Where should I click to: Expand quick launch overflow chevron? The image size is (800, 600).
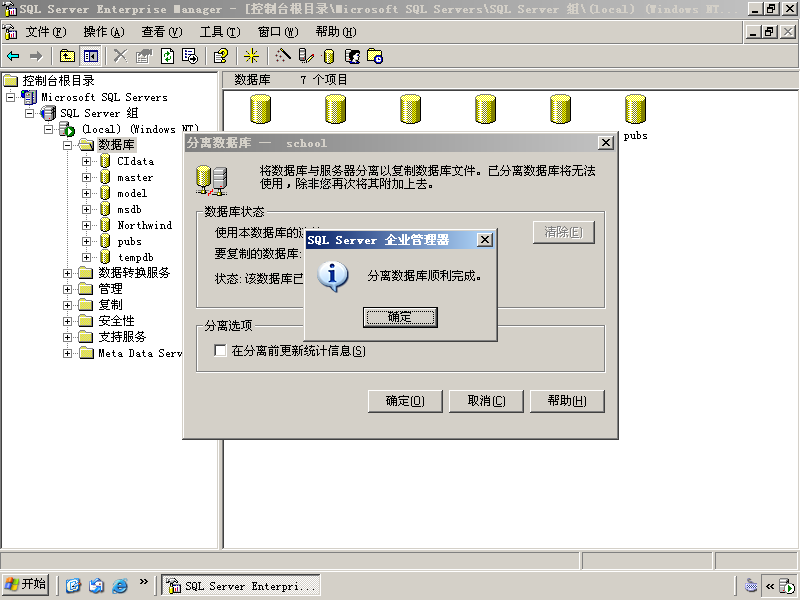(x=143, y=581)
